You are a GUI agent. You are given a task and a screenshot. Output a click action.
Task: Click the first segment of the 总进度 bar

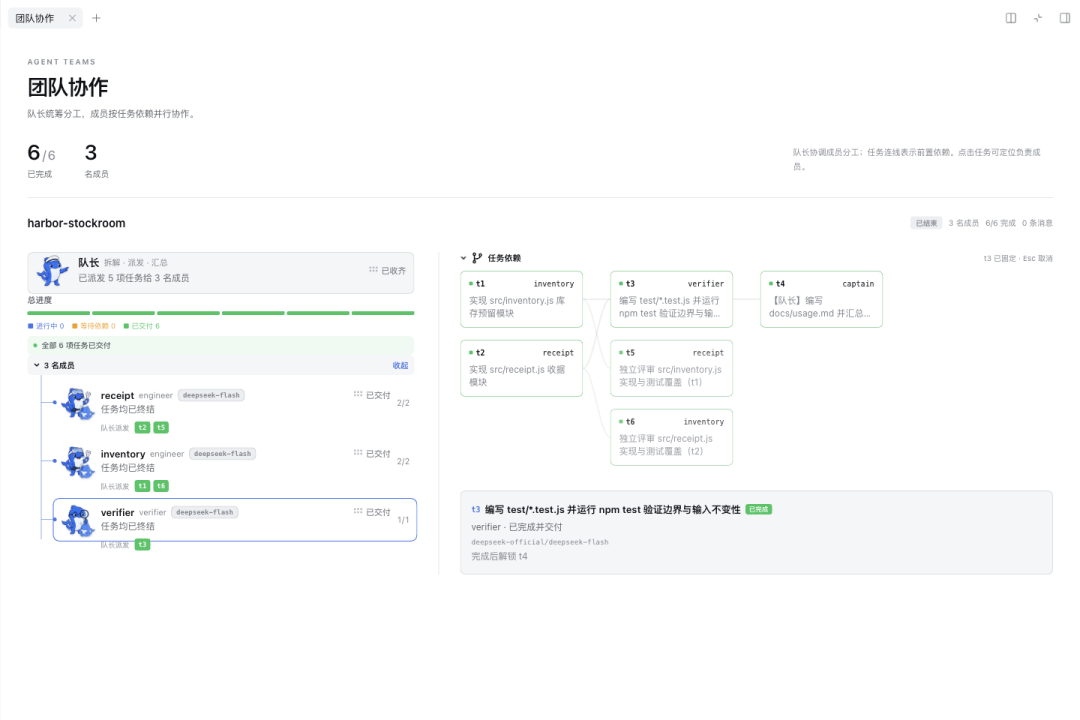(59, 313)
